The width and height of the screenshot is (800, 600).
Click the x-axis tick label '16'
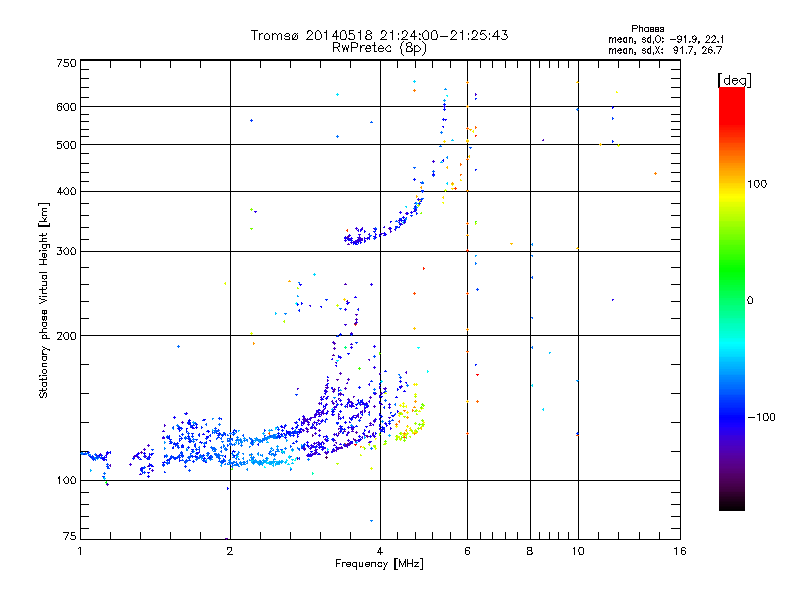click(680, 551)
